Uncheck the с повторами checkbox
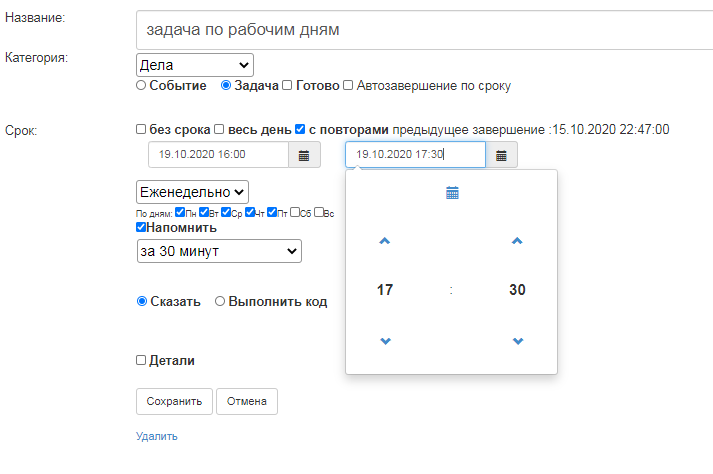 (300, 129)
